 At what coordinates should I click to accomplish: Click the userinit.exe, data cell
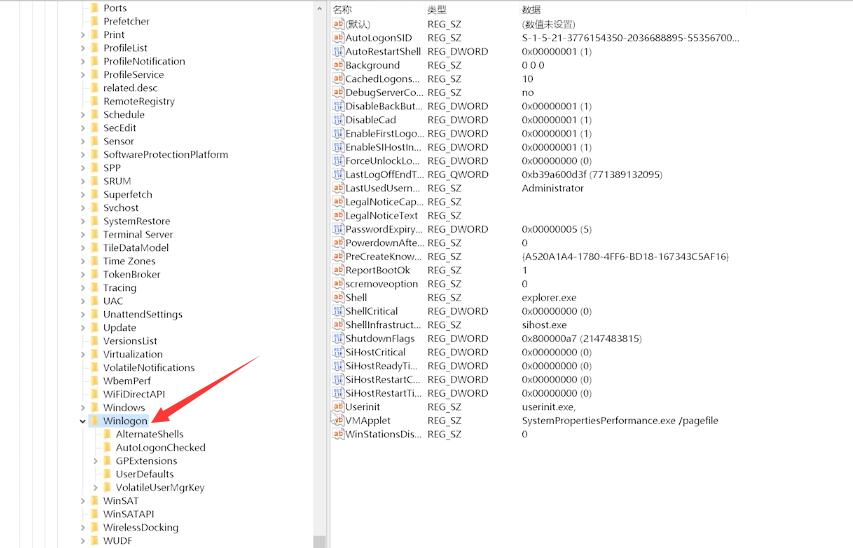tap(548, 407)
